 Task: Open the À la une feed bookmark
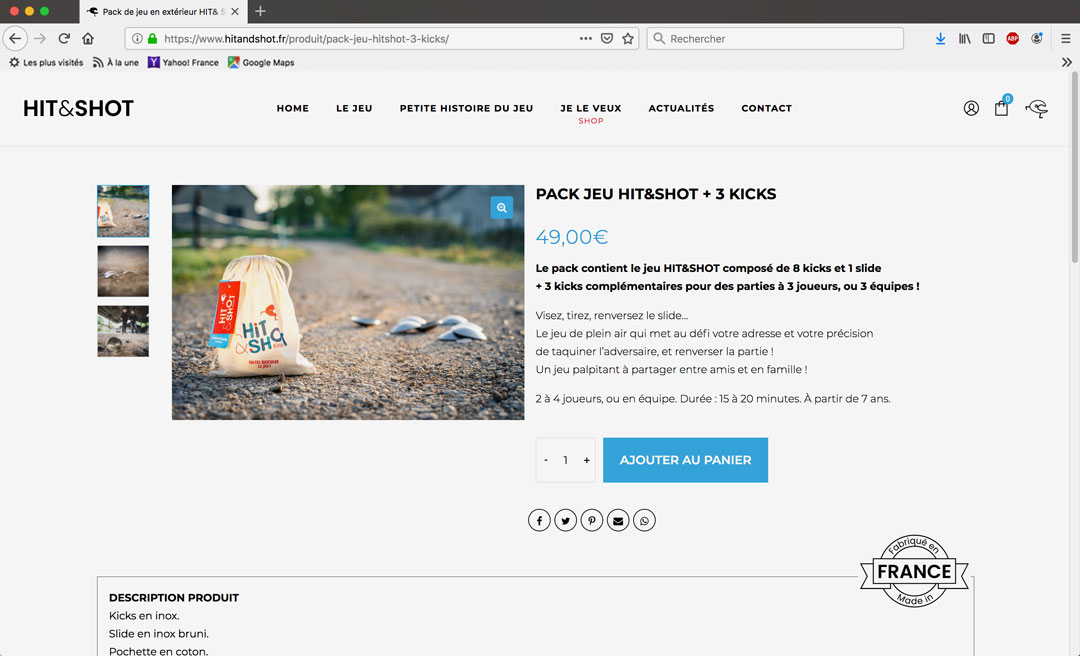(x=116, y=62)
